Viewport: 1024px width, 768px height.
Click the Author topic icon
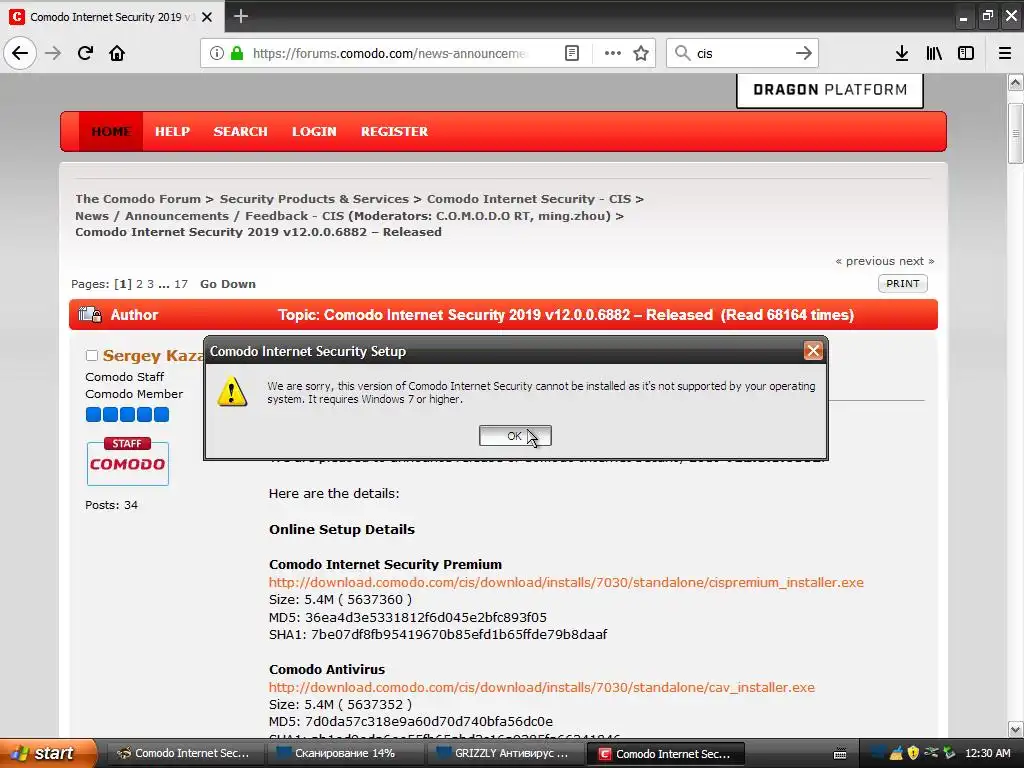click(90, 315)
